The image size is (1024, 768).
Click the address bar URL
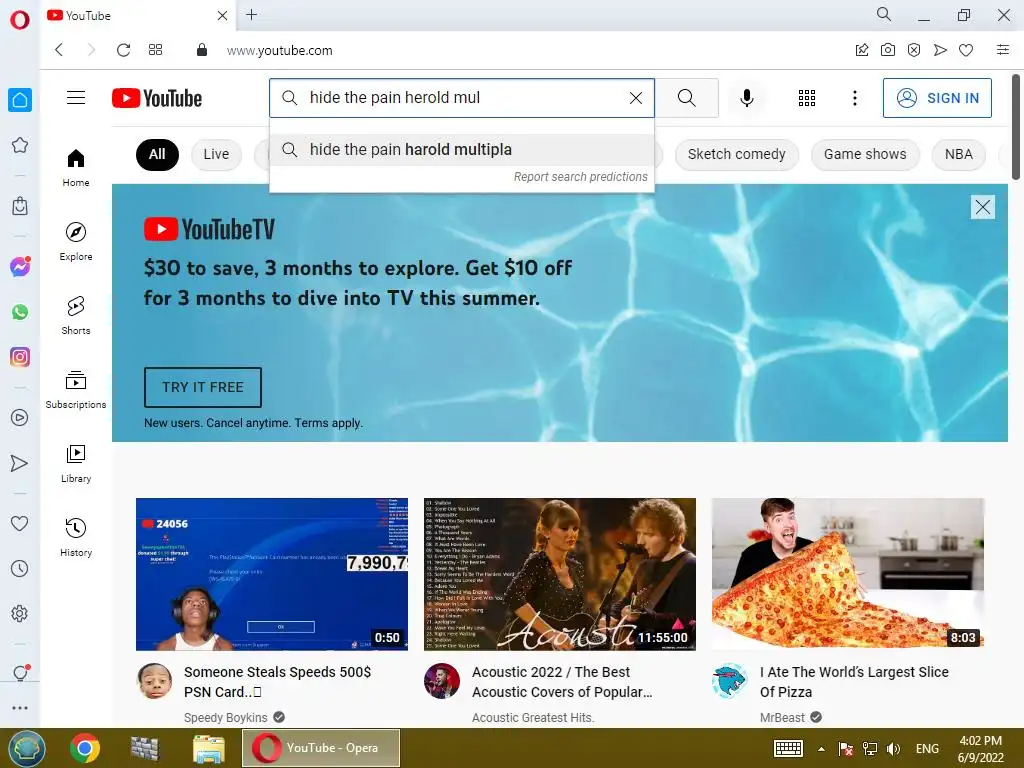click(280, 50)
